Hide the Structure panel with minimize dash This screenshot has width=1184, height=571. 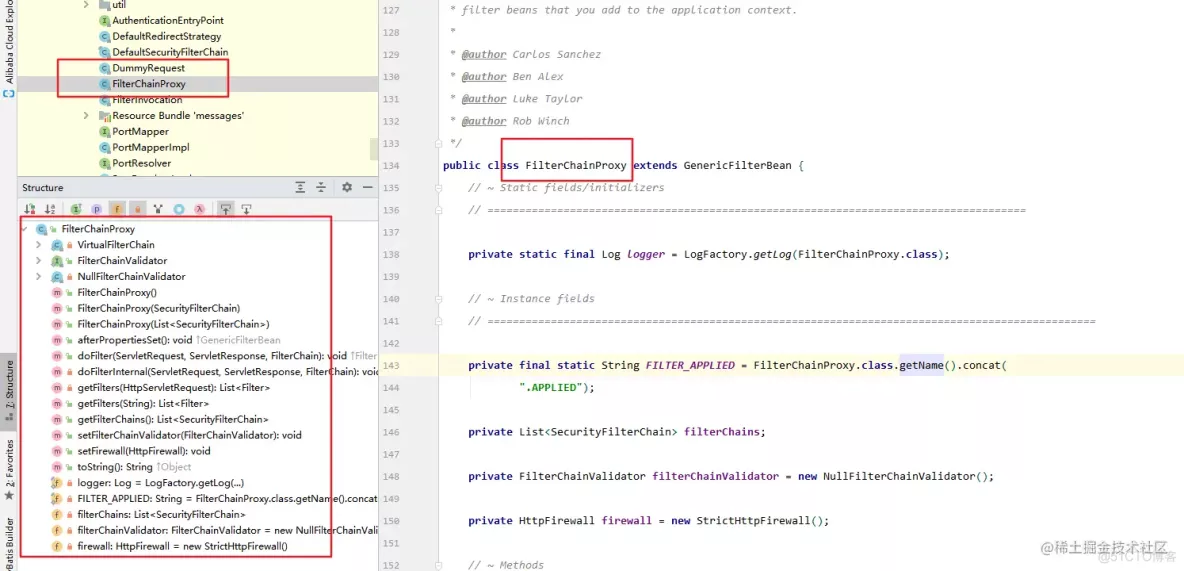pos(367,187)
